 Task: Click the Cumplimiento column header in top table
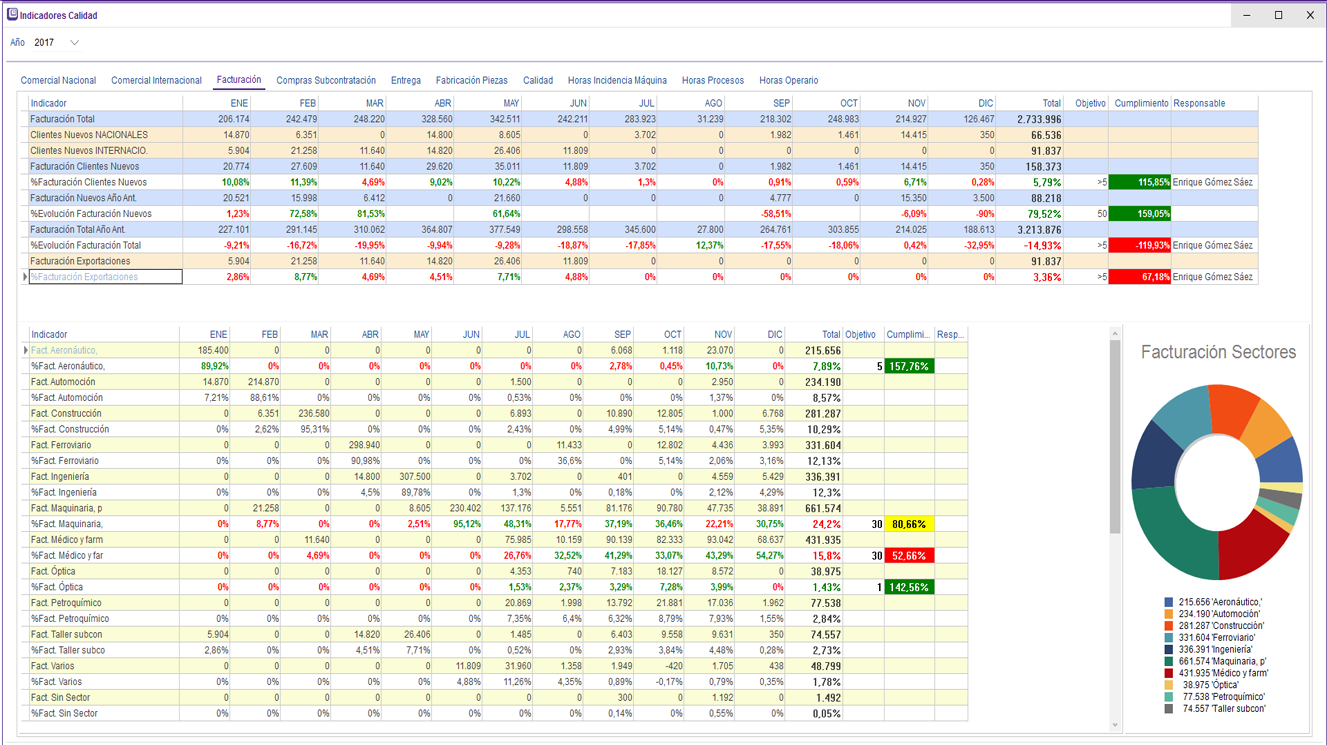click(1140, 104)
